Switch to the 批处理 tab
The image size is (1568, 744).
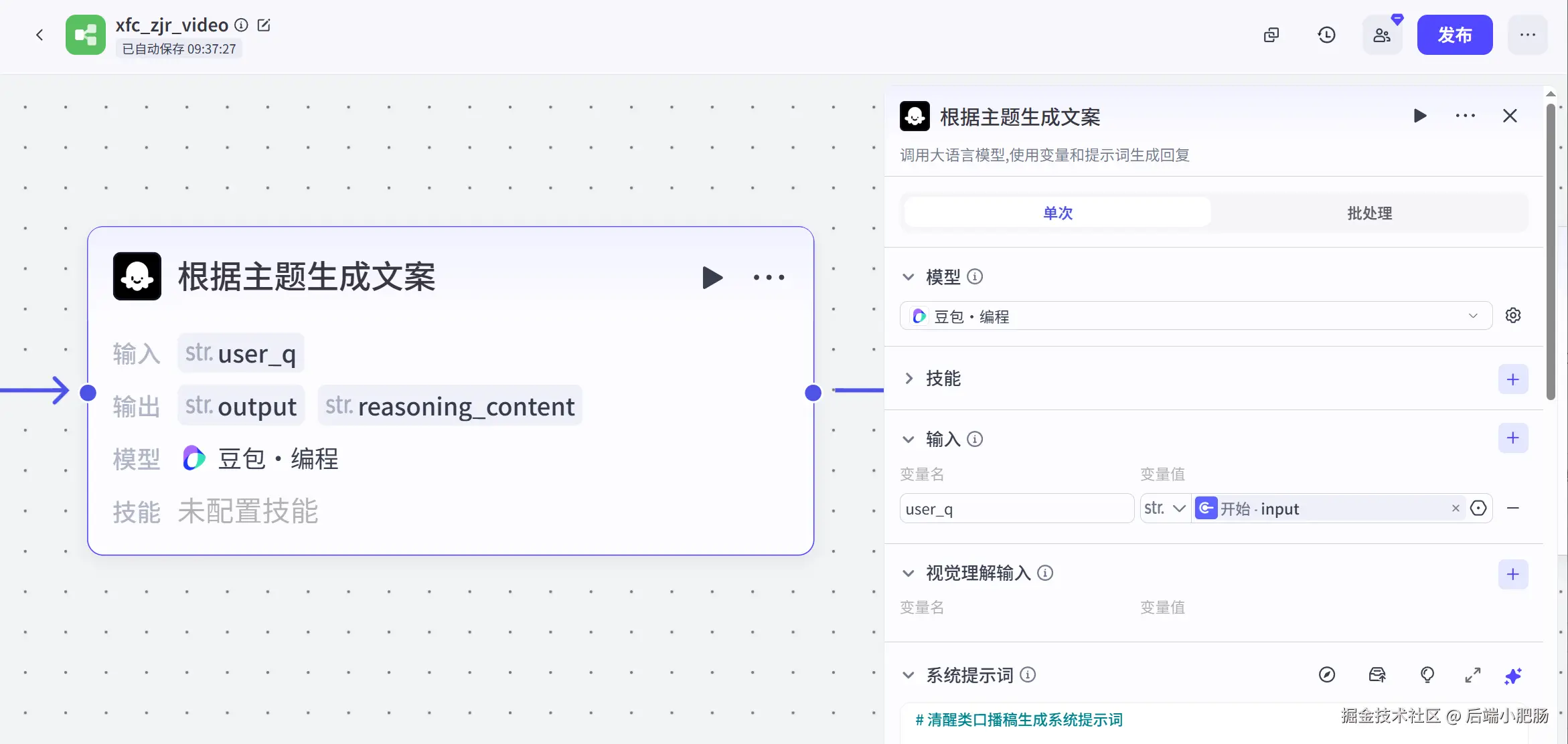[1369, 213]
